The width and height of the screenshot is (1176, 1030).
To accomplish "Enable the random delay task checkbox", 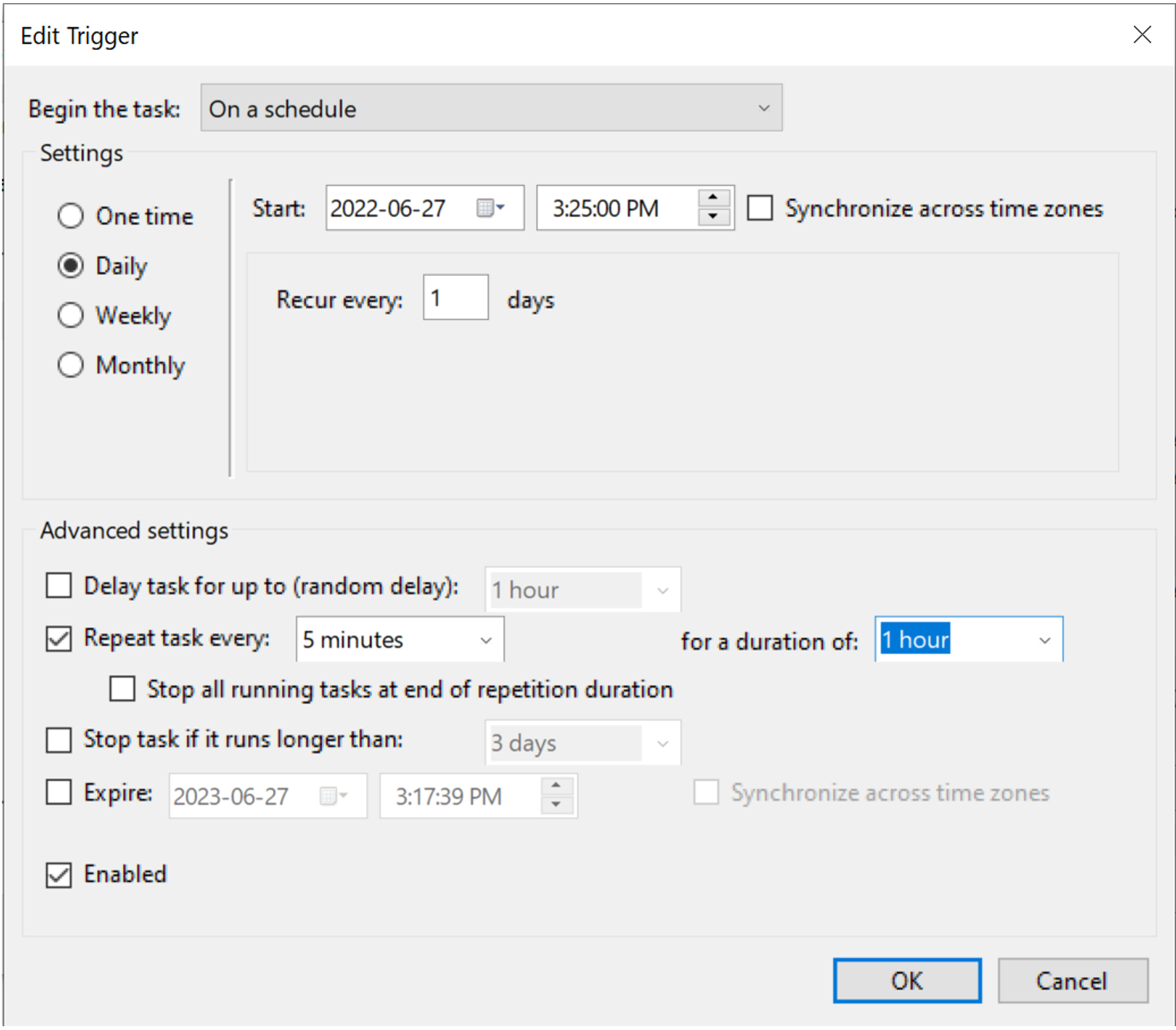I will [x=59, y=585].
